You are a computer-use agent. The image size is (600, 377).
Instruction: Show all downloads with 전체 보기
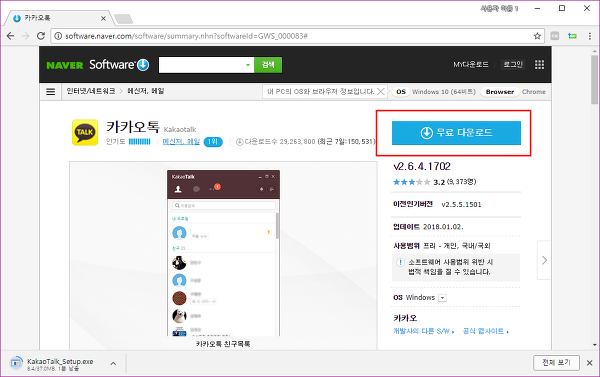click(x=556, y=362)
